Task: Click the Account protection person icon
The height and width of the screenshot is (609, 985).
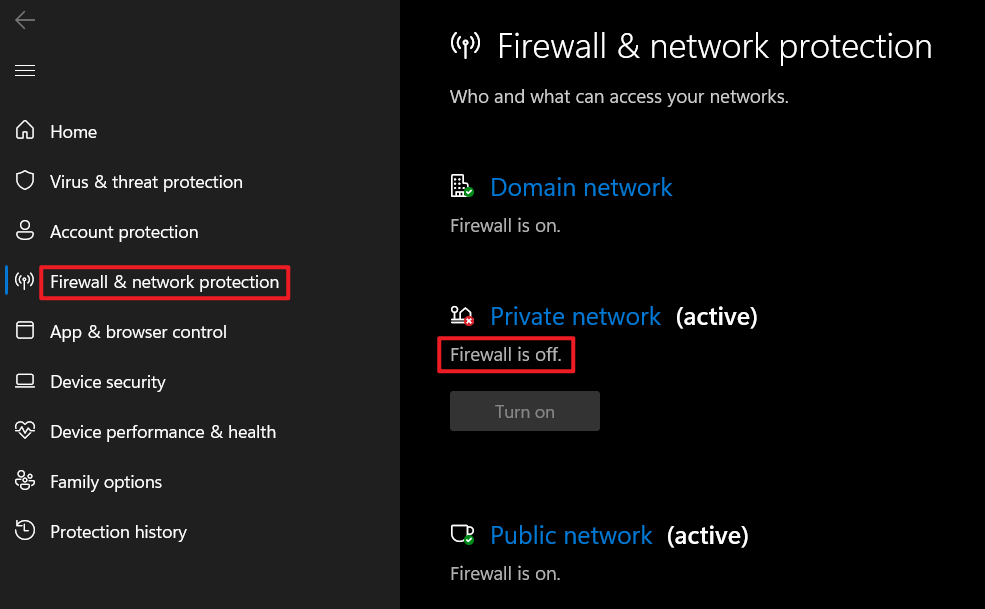Action: point(26,231)
